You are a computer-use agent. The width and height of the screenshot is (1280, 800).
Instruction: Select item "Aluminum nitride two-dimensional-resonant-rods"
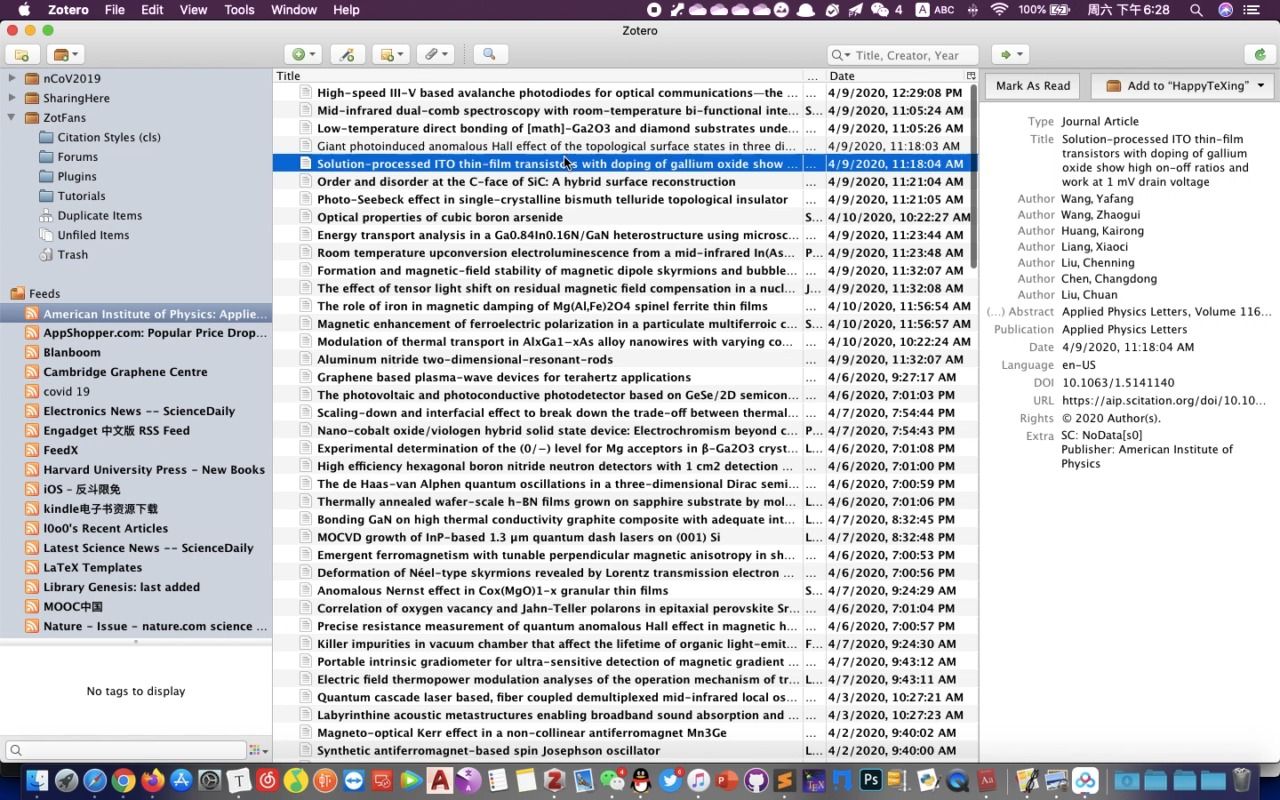465,359
